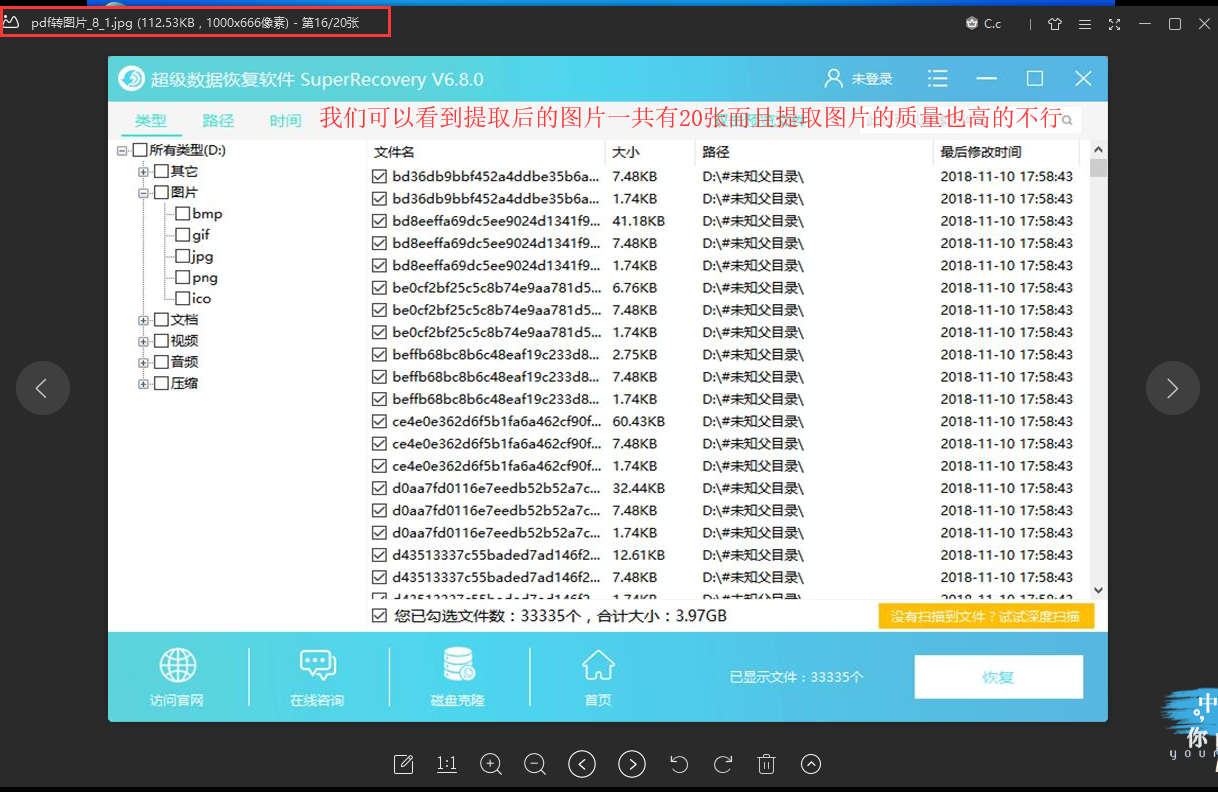The height and width of the screenshot is (792, 1218).
Task: Click the file list scrollbar up arrow
Action: click(x=1098, y=149)
